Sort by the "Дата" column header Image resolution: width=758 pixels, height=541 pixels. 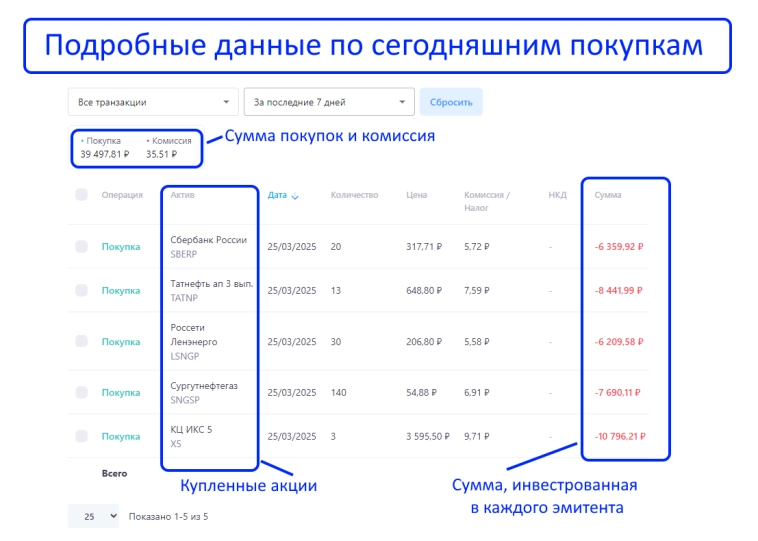pyautogui.click(x=277, y=195)
